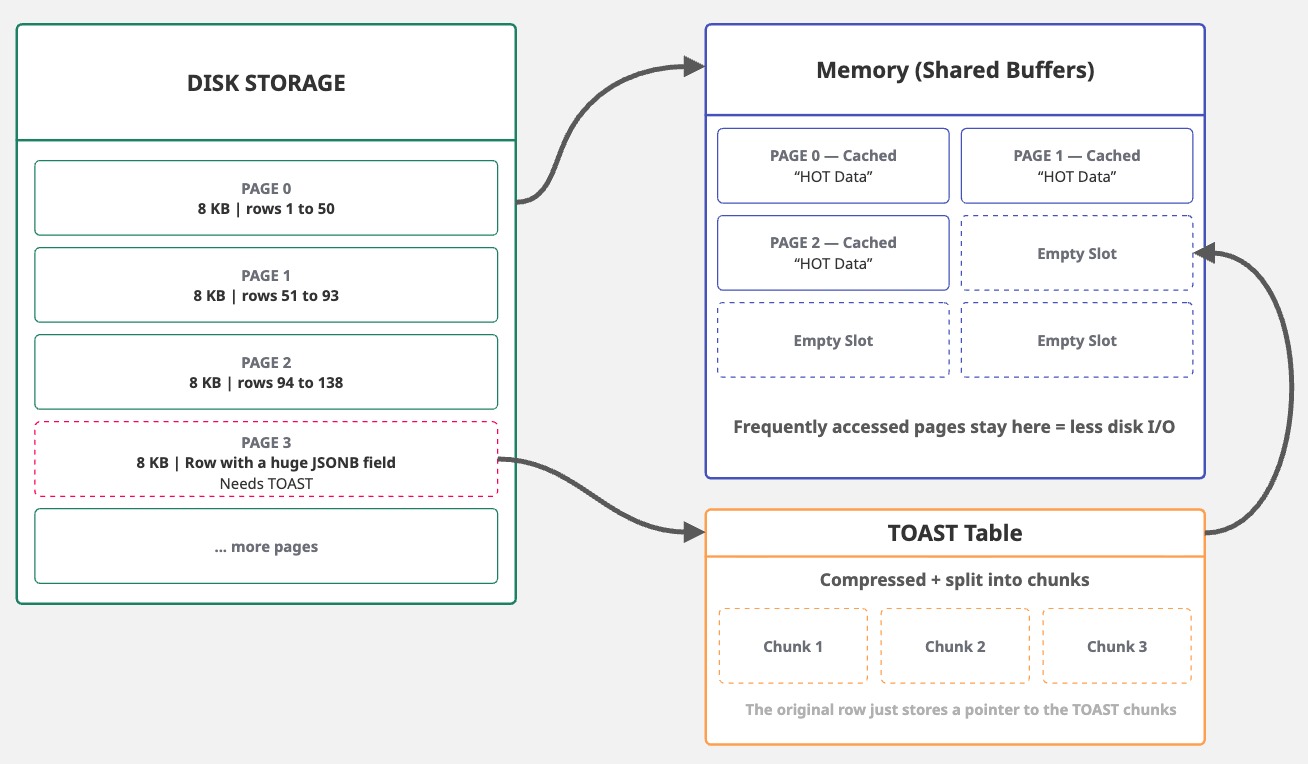Click the Chunk 2 box

[x=955, y=646]
